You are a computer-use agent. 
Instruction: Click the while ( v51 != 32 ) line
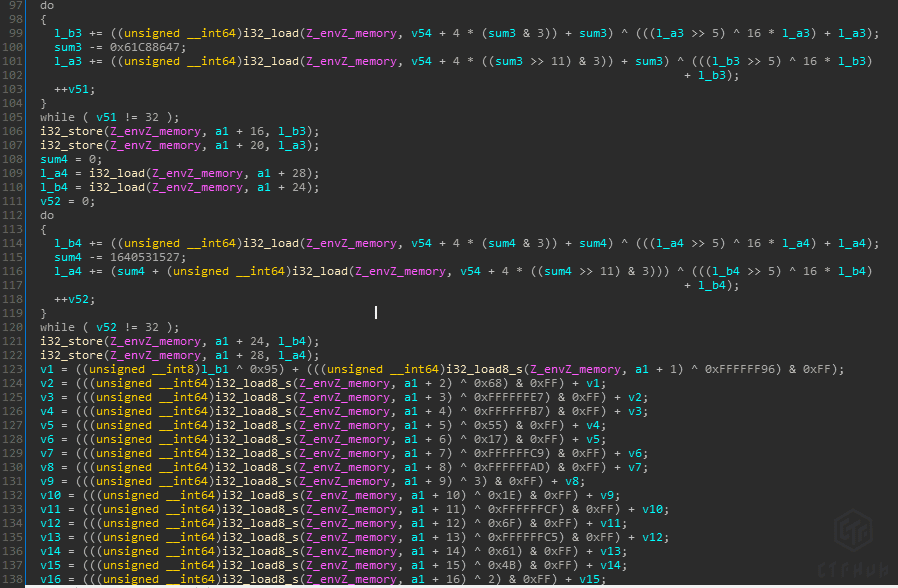point(95,117)
